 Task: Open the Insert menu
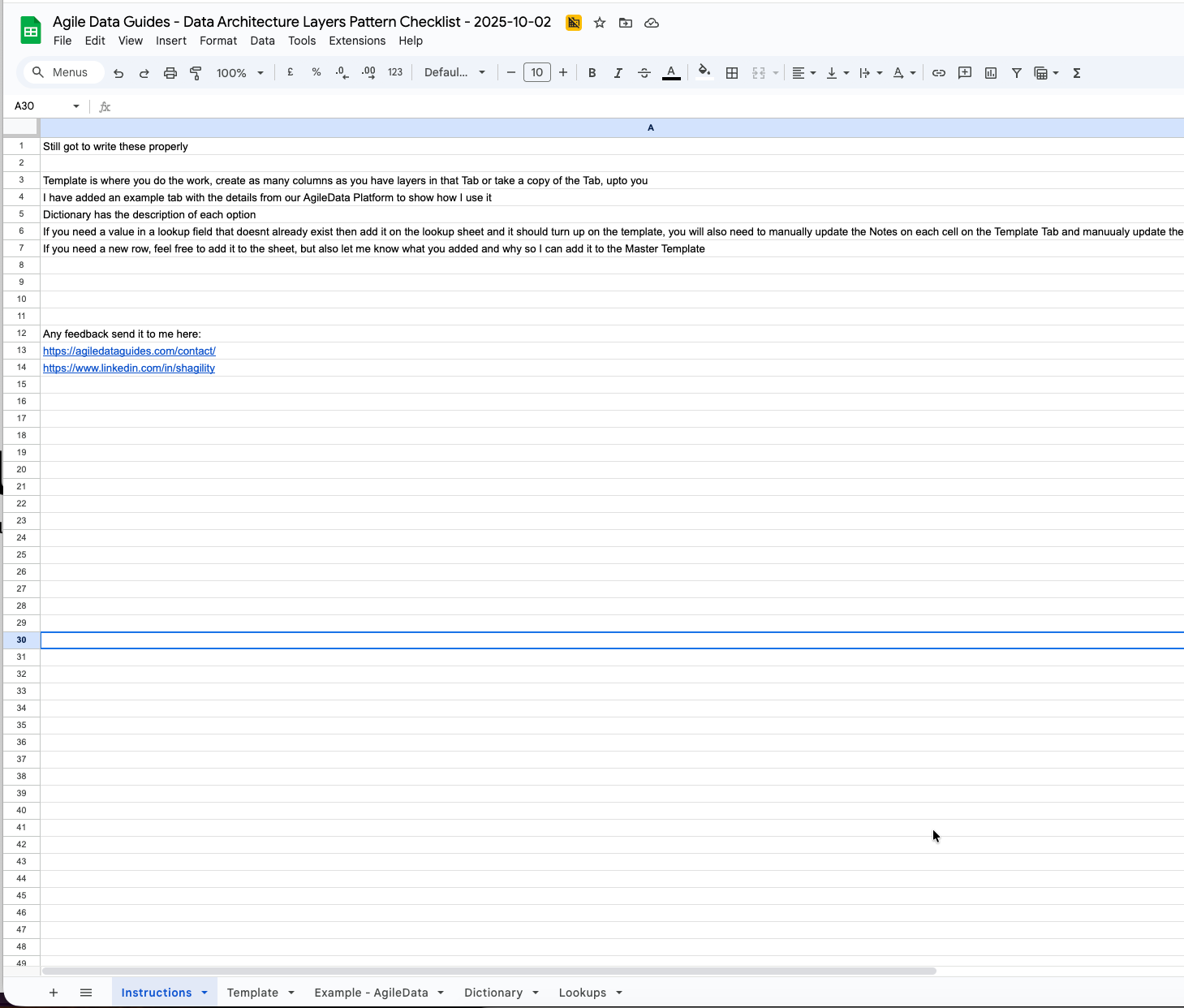point(171,41)
